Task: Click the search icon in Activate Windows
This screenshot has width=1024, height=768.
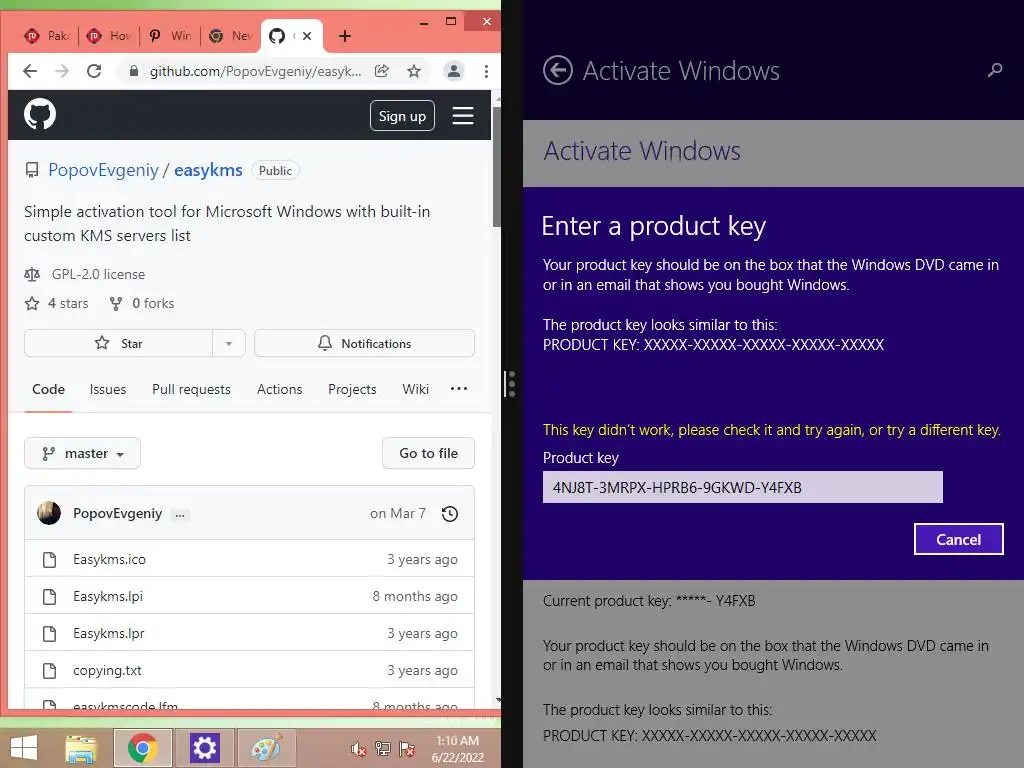Action: 995,70
